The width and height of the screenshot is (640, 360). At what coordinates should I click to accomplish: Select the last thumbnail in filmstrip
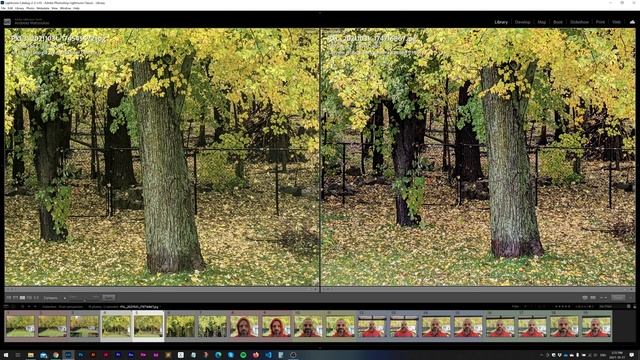(x=596, y=326)
